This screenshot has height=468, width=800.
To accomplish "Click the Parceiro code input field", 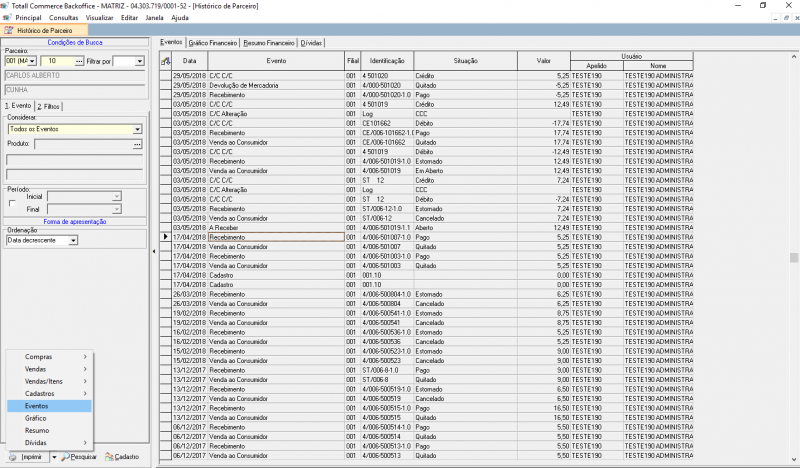I will point(54,61).
